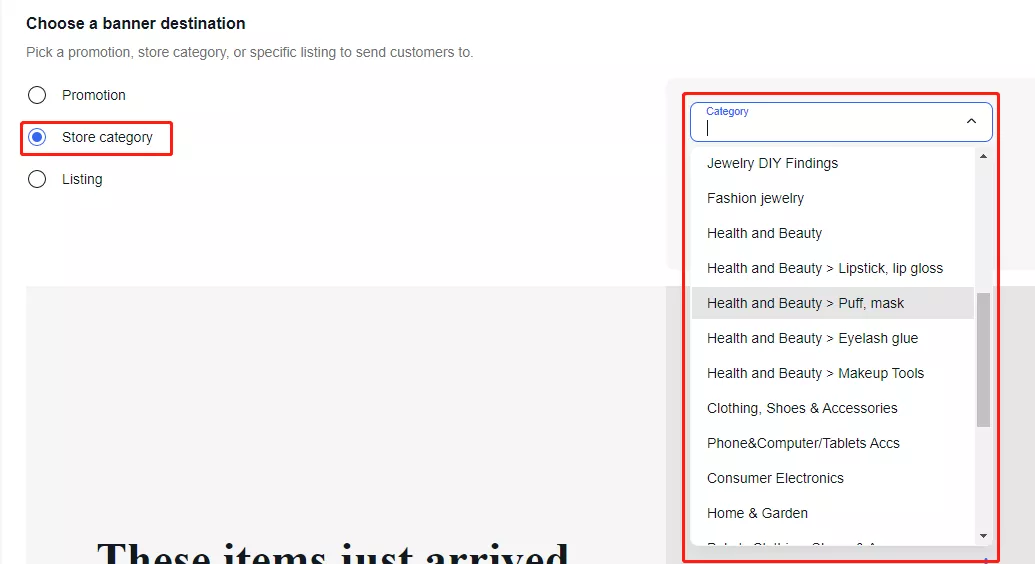
Task: Select Fashion jewelry category option
Action: pyautogui.click(x=755, y=198)
